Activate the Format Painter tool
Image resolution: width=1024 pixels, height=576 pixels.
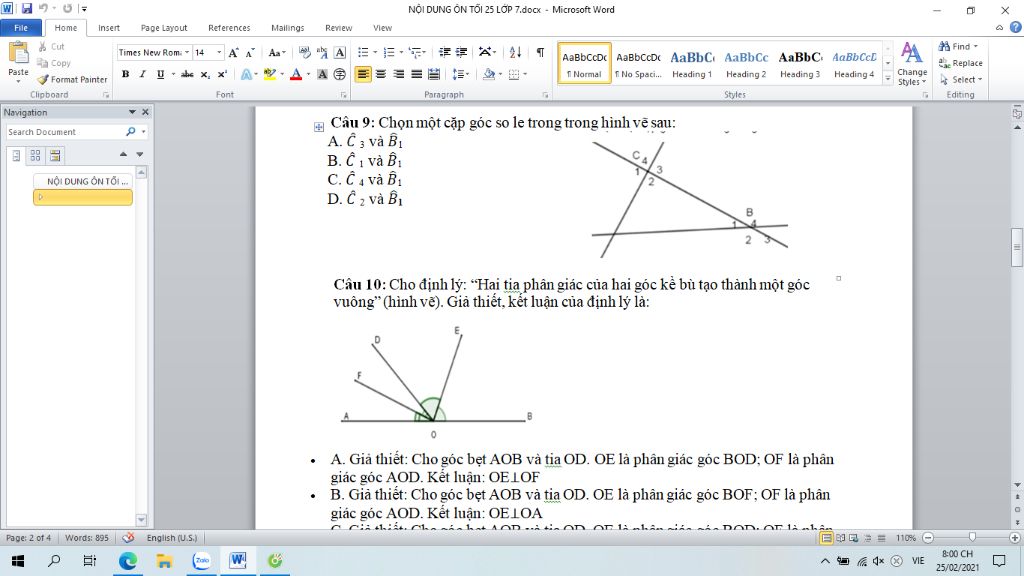click(x=72, y=79)
